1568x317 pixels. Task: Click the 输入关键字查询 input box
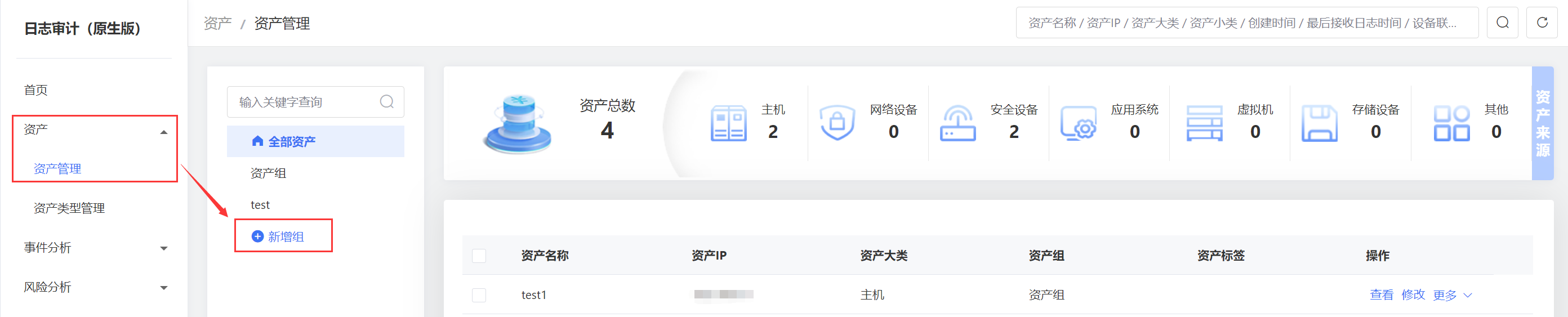click(315, 101)
